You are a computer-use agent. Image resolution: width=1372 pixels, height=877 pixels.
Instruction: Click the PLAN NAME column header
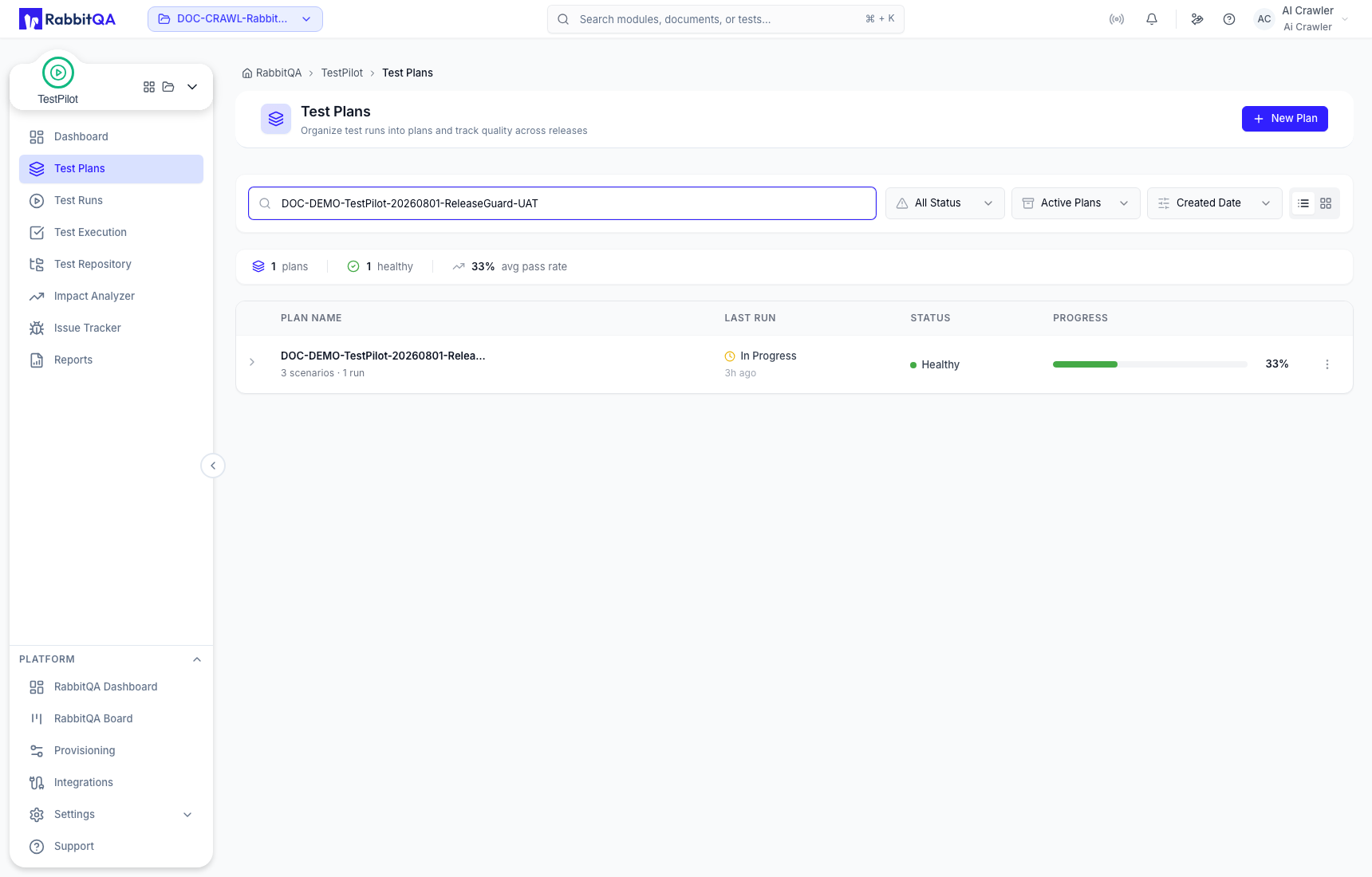tap(311, 318)
